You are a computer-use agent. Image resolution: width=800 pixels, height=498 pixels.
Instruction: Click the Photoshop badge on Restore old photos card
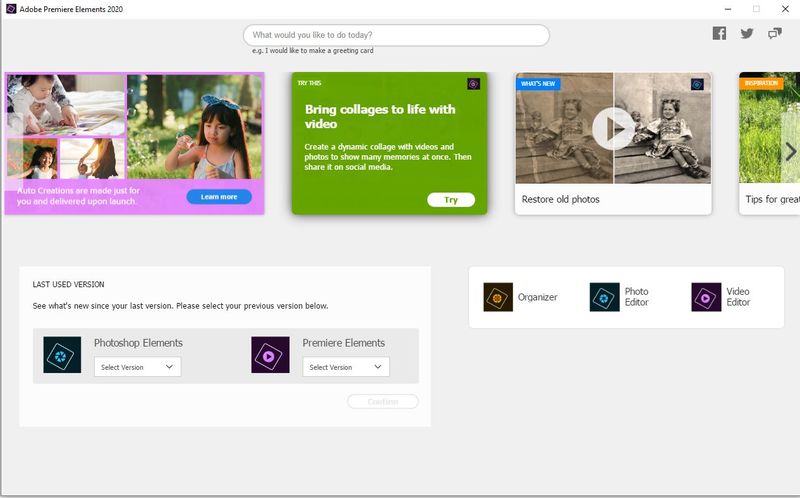pyautogui.click(x=697, y=84)
